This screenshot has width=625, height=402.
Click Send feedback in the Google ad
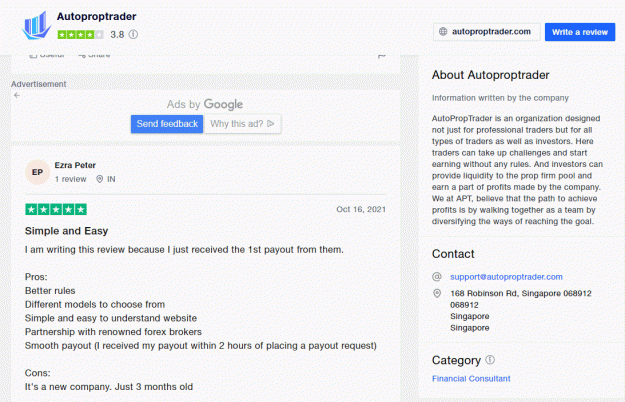[x=167, y=124]
